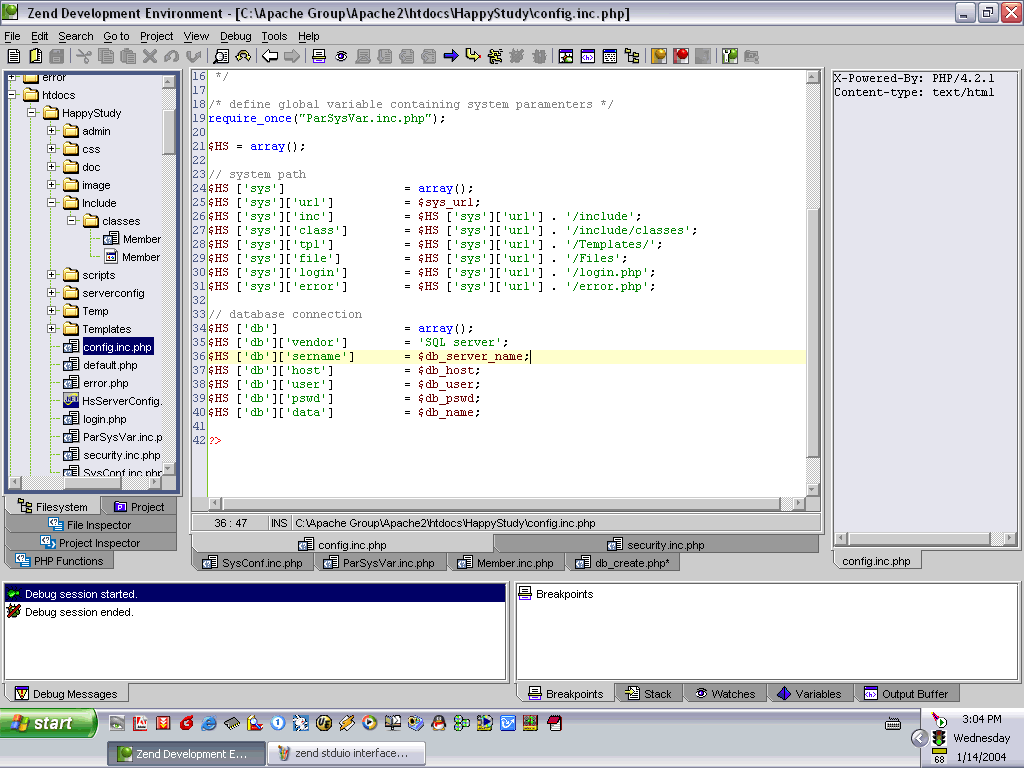Click the Delete X icon in toolbar
Screen dimensions: 1024x768
pyautogui.click(x=150, y=56)
